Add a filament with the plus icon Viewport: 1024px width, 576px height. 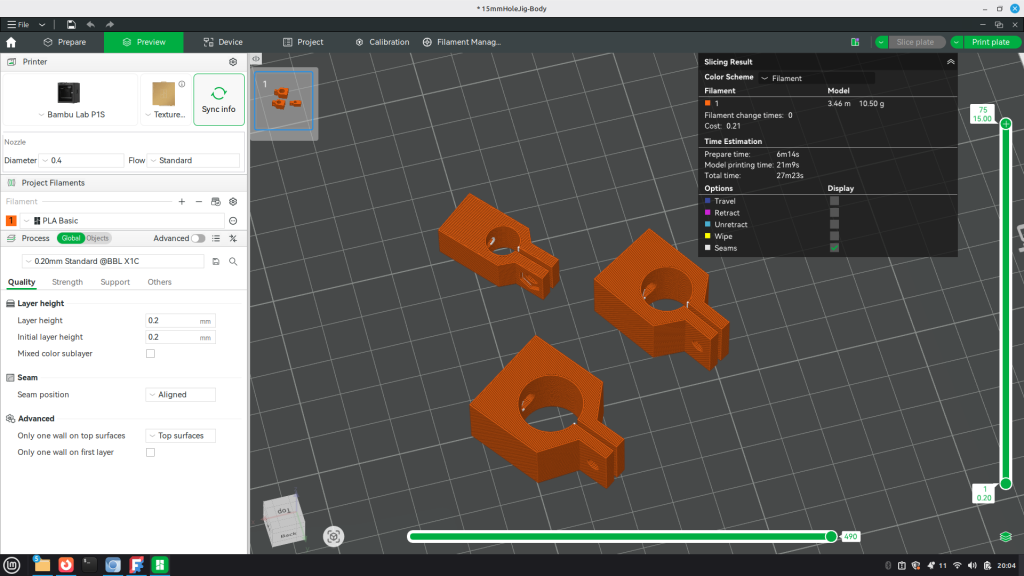182,202
